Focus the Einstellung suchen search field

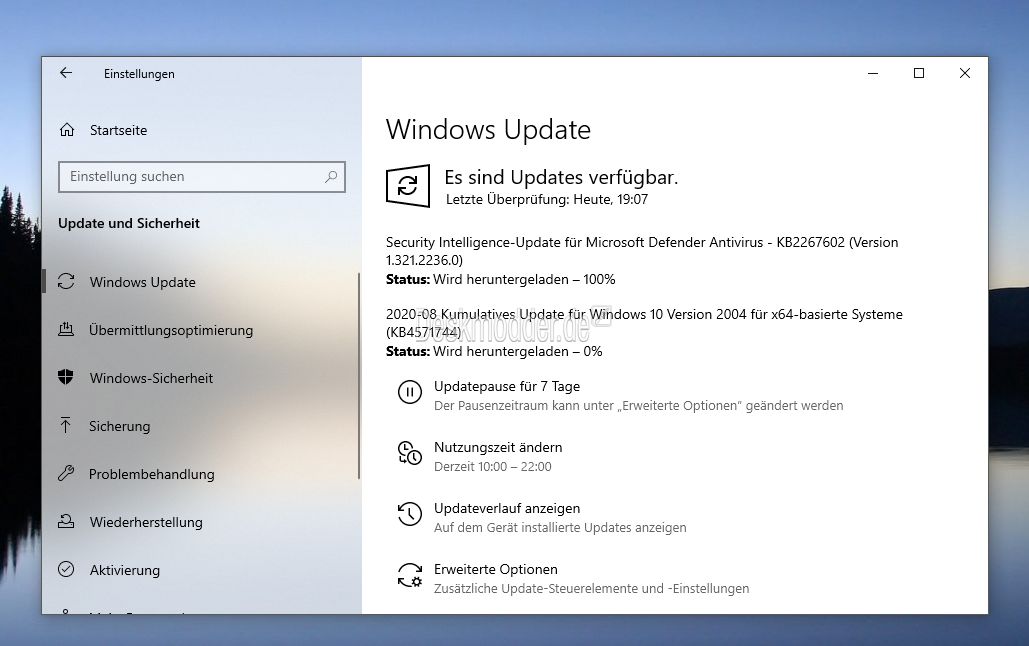tap(201, 177)
